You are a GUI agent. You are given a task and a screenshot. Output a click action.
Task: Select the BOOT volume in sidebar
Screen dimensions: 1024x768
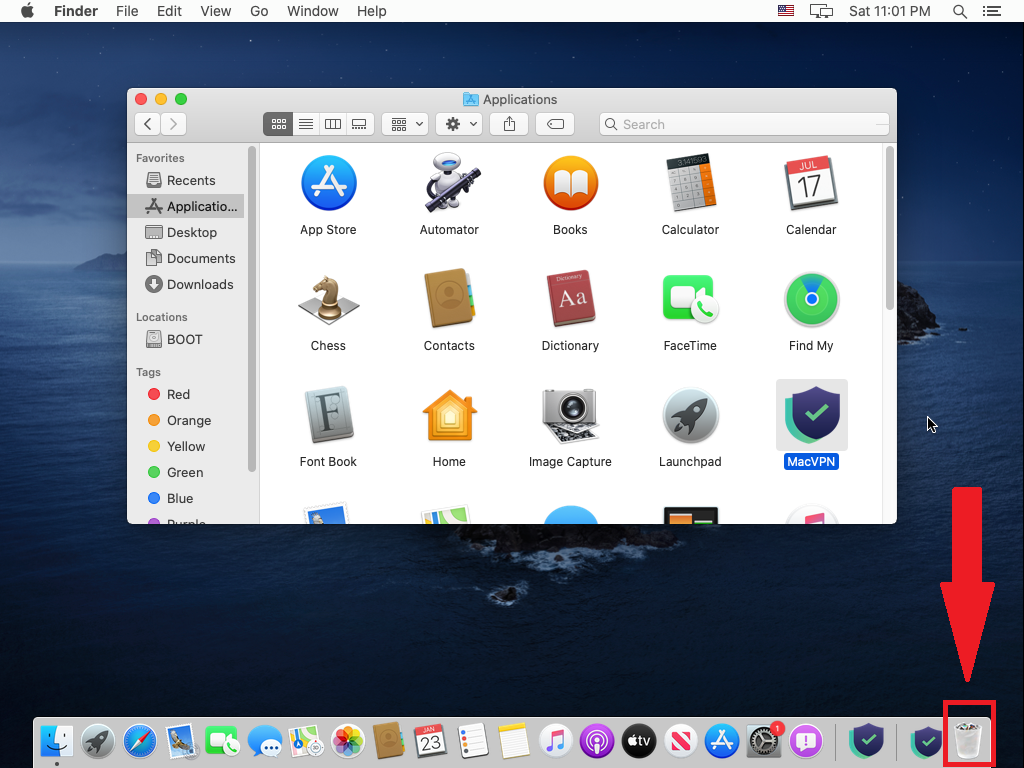tap(185, 340)
